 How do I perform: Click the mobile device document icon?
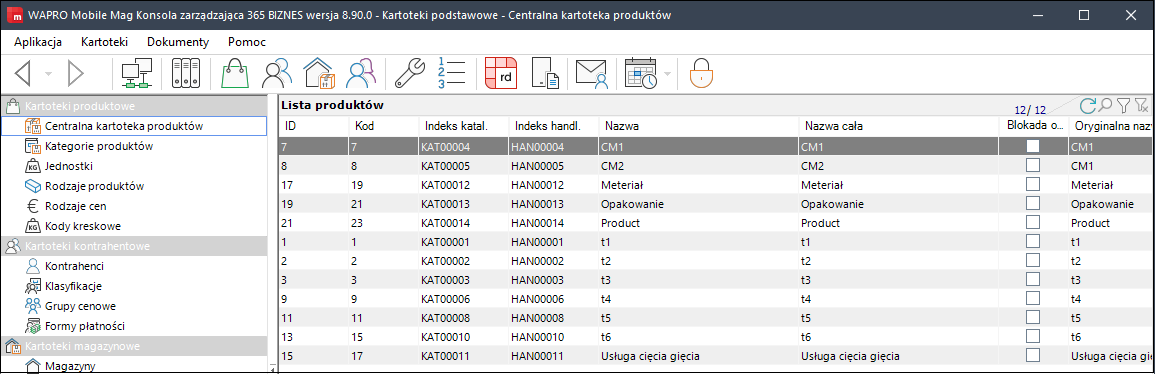[x=546, y=74]
